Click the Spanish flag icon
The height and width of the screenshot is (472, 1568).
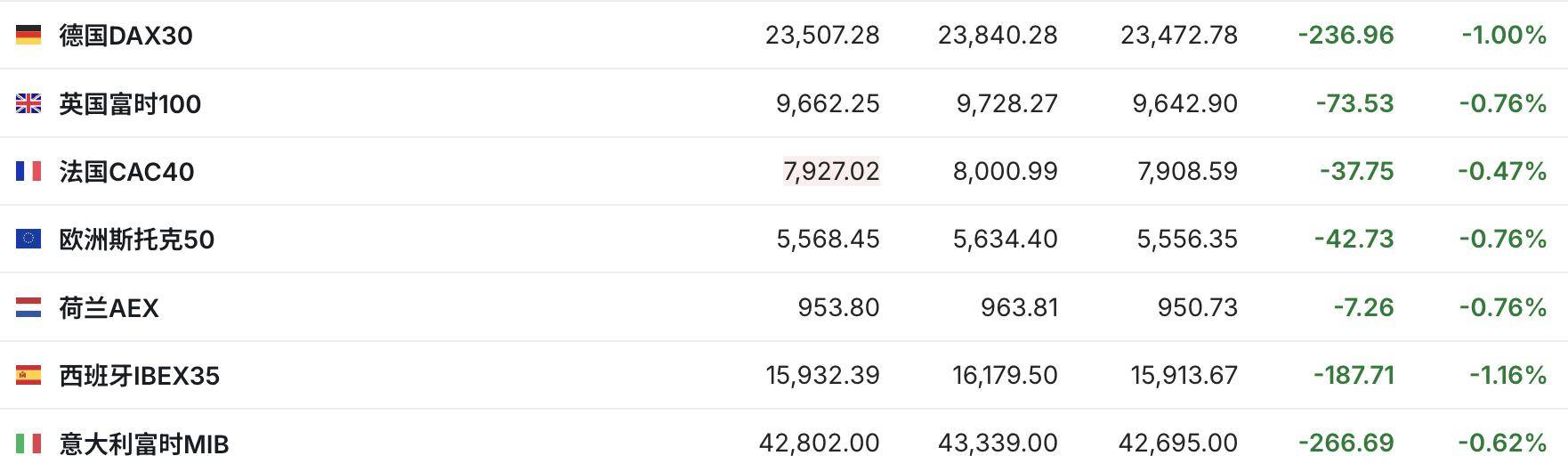point(28,375)
